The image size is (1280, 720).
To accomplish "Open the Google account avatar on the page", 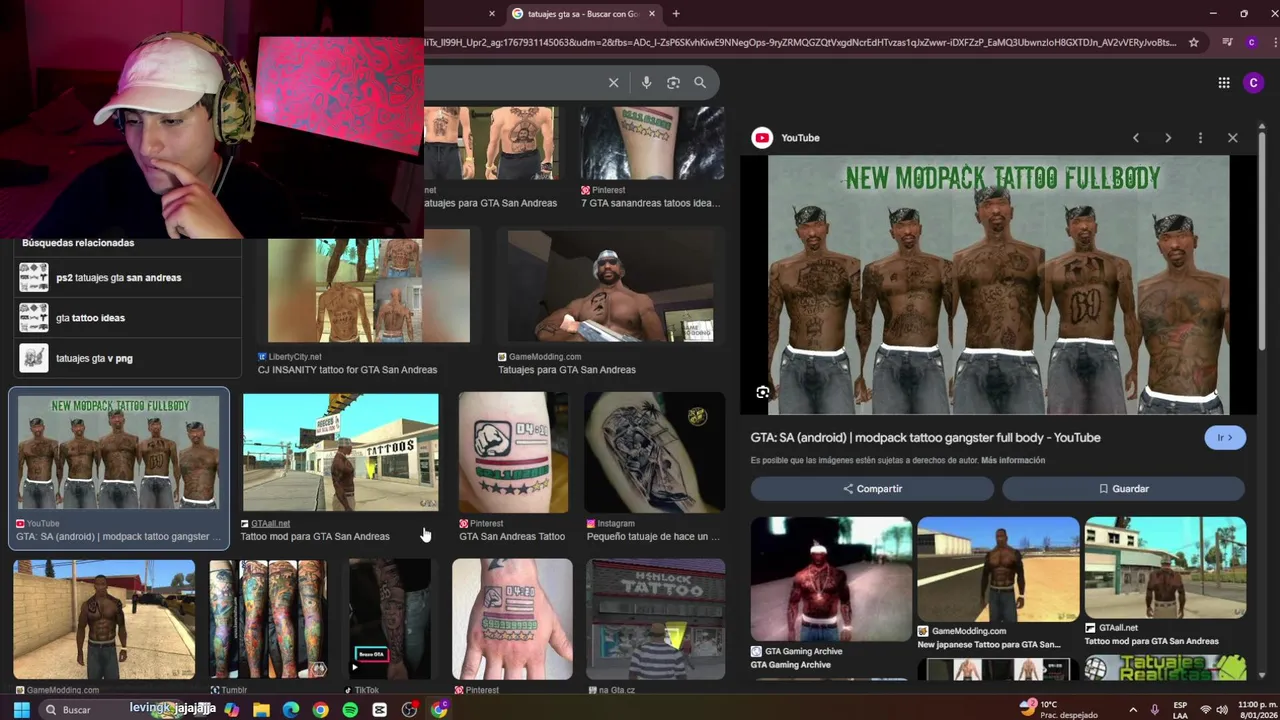I will coord(1253,83).
